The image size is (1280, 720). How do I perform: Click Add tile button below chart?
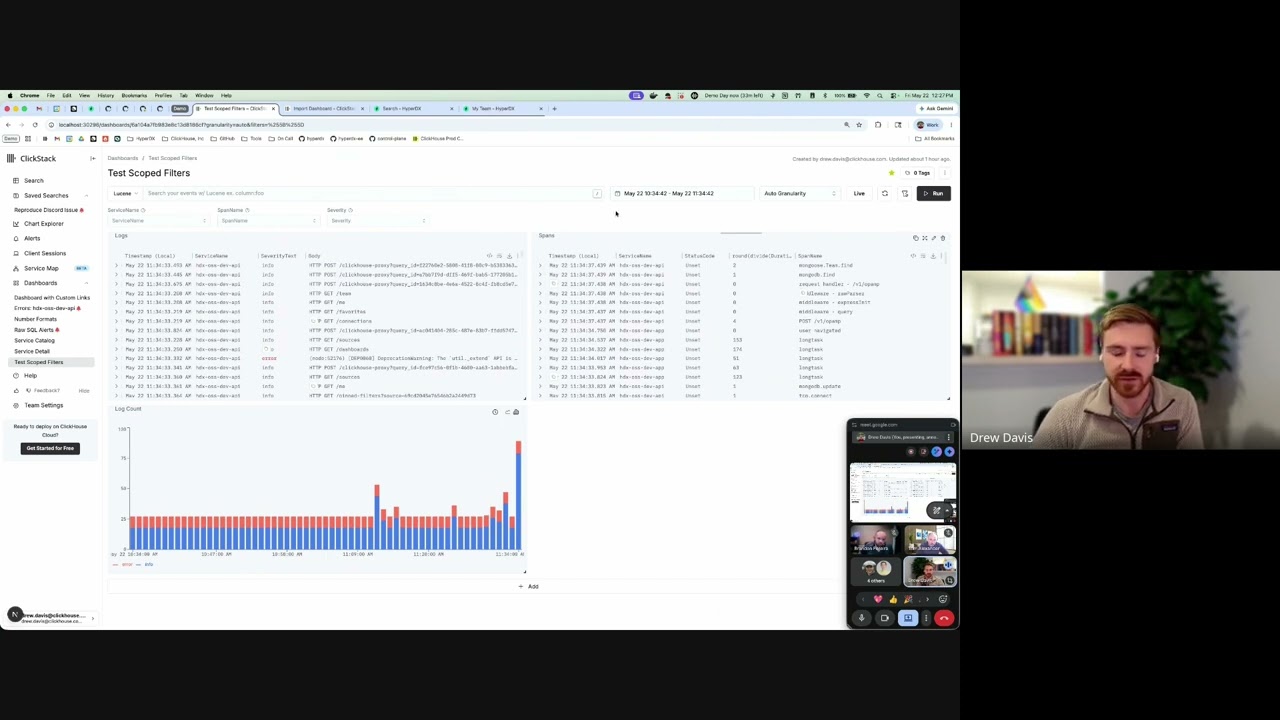point(529,587)
